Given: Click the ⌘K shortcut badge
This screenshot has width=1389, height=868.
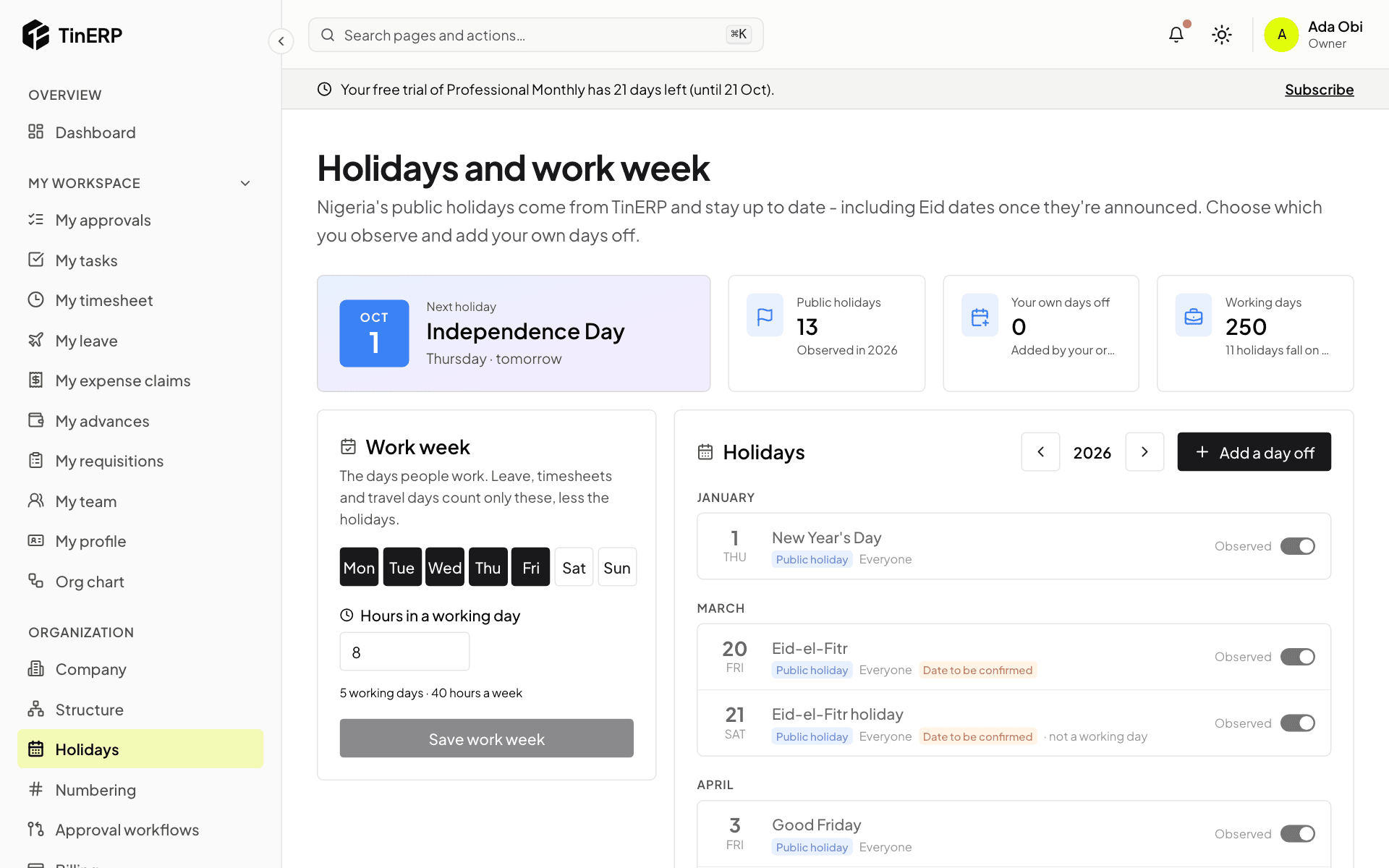Looking at the screenshot, I should click(739, 34).
